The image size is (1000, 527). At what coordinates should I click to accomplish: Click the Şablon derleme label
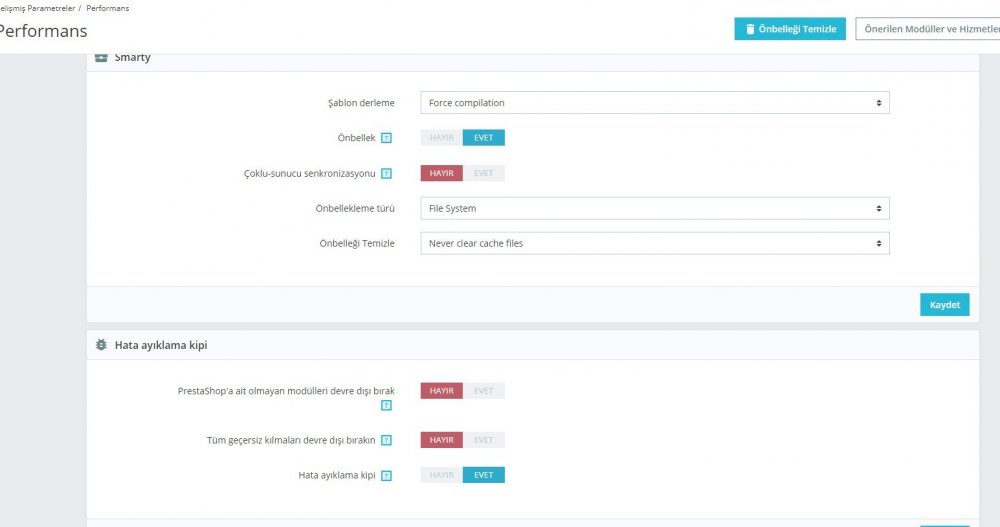(x=361, y=103)
